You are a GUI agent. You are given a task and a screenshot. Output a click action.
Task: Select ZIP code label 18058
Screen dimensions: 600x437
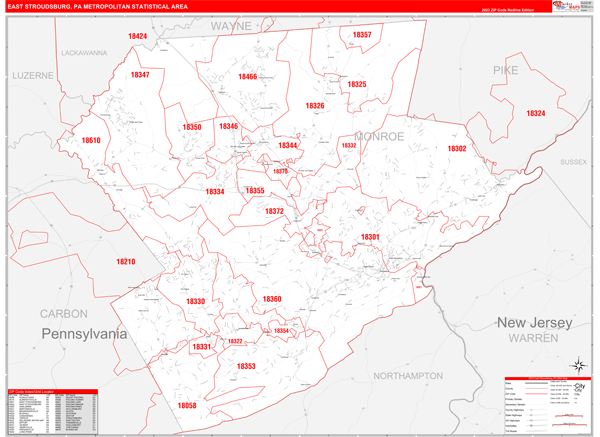click(x=187, y=406)
